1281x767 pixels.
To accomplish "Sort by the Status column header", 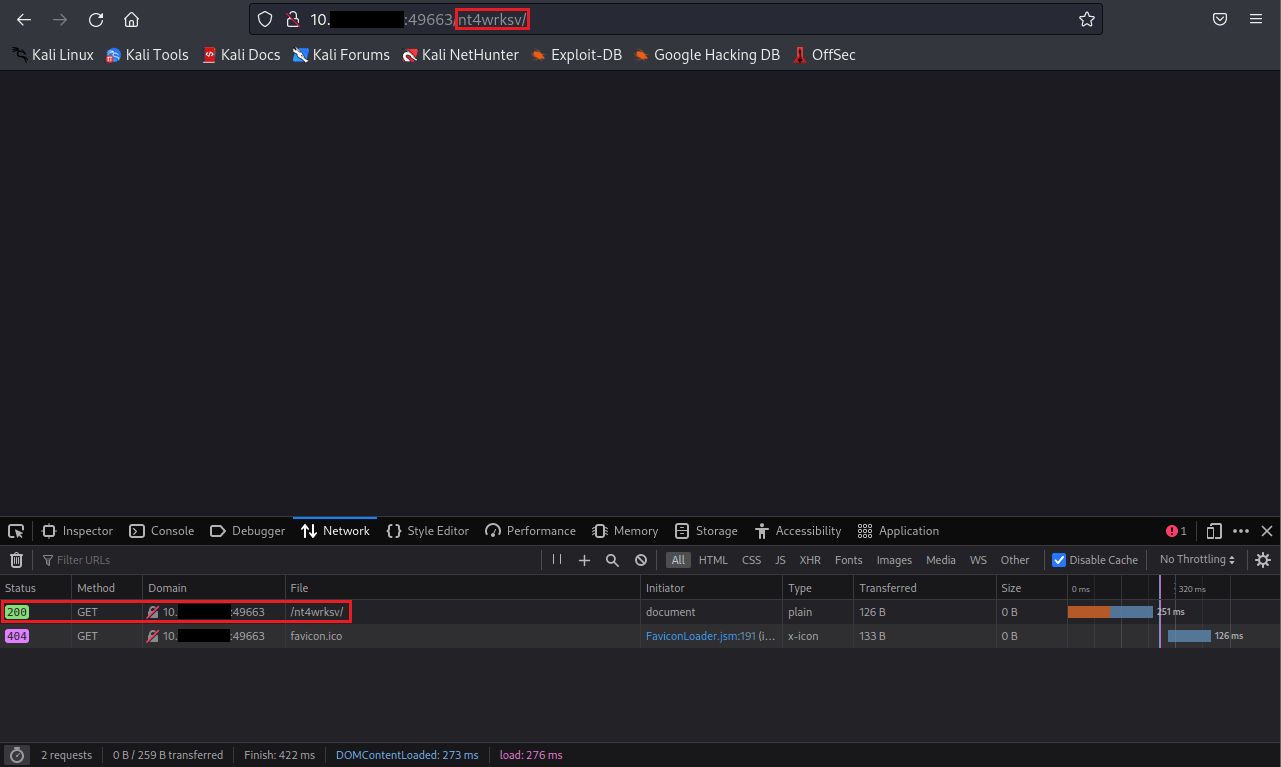I will click(x=36, y=588).
